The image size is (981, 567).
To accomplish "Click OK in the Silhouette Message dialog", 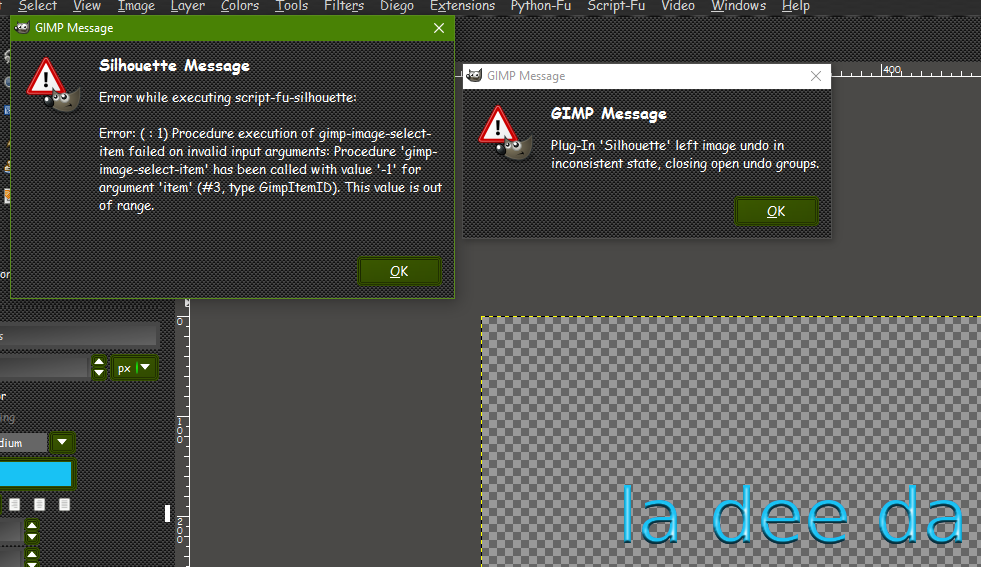I will click(x=399, y=271).
